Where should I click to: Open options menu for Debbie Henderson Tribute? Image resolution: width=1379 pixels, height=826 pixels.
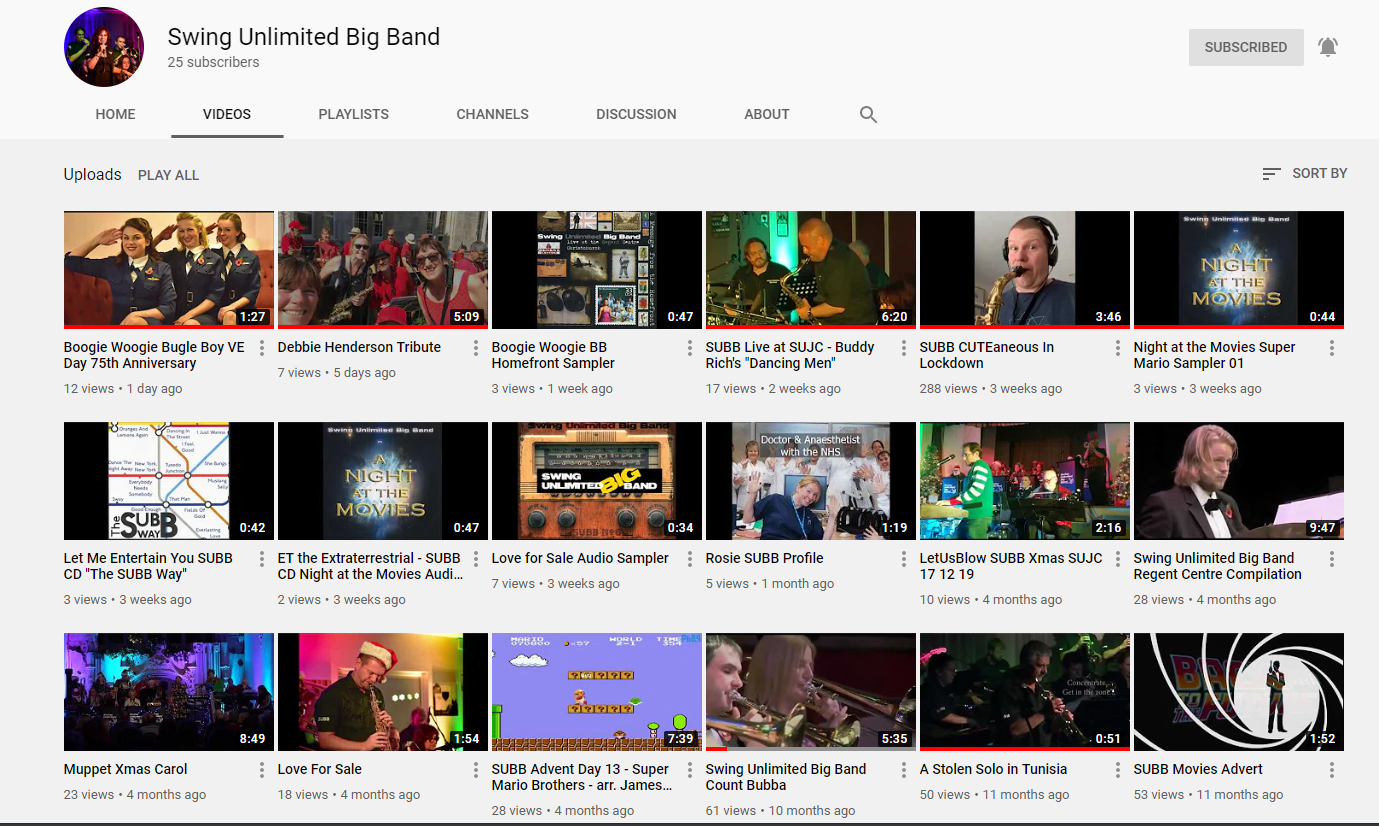[x=476, y=348]
